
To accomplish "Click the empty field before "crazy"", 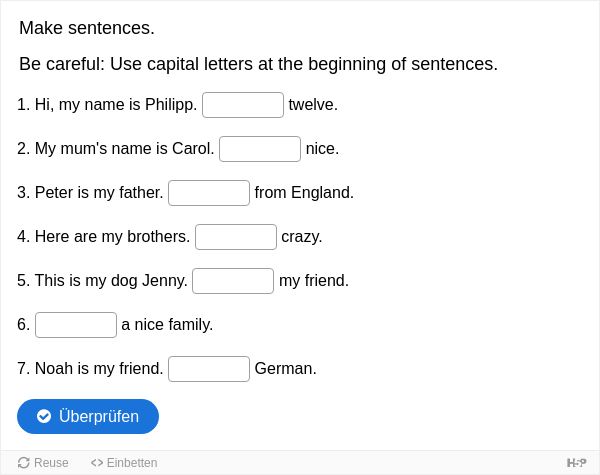I will 236,237.
